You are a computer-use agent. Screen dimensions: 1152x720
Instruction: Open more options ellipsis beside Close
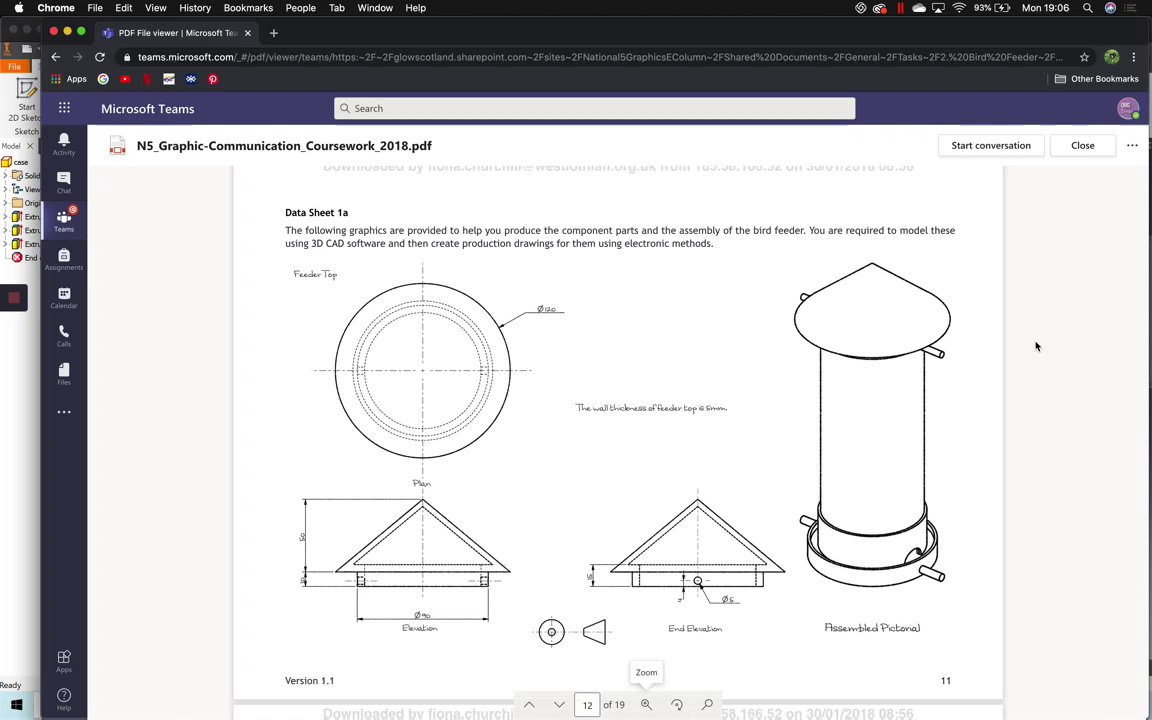(x=1132, y=145)
